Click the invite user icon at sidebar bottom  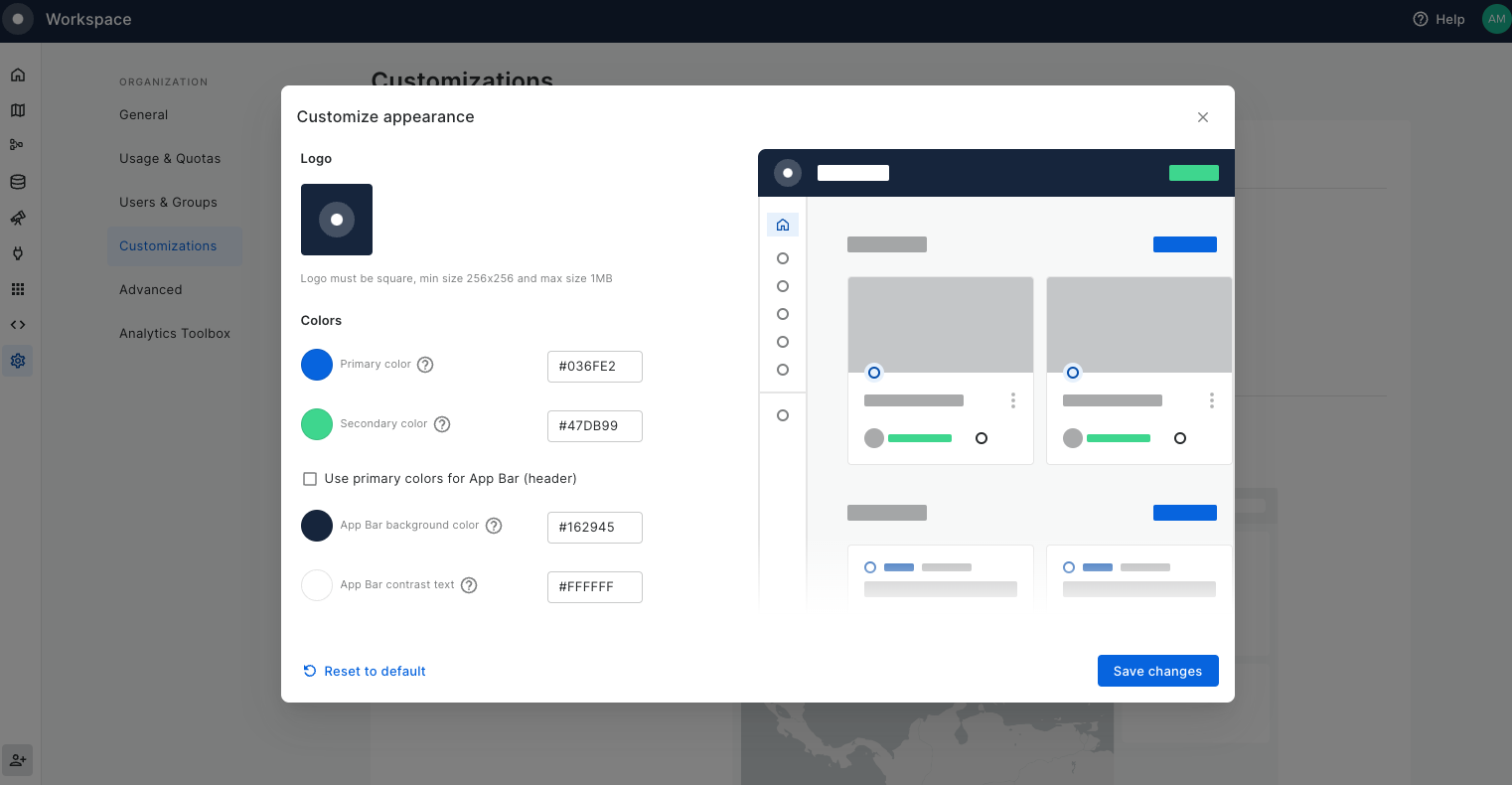click(x=18, y=760)
